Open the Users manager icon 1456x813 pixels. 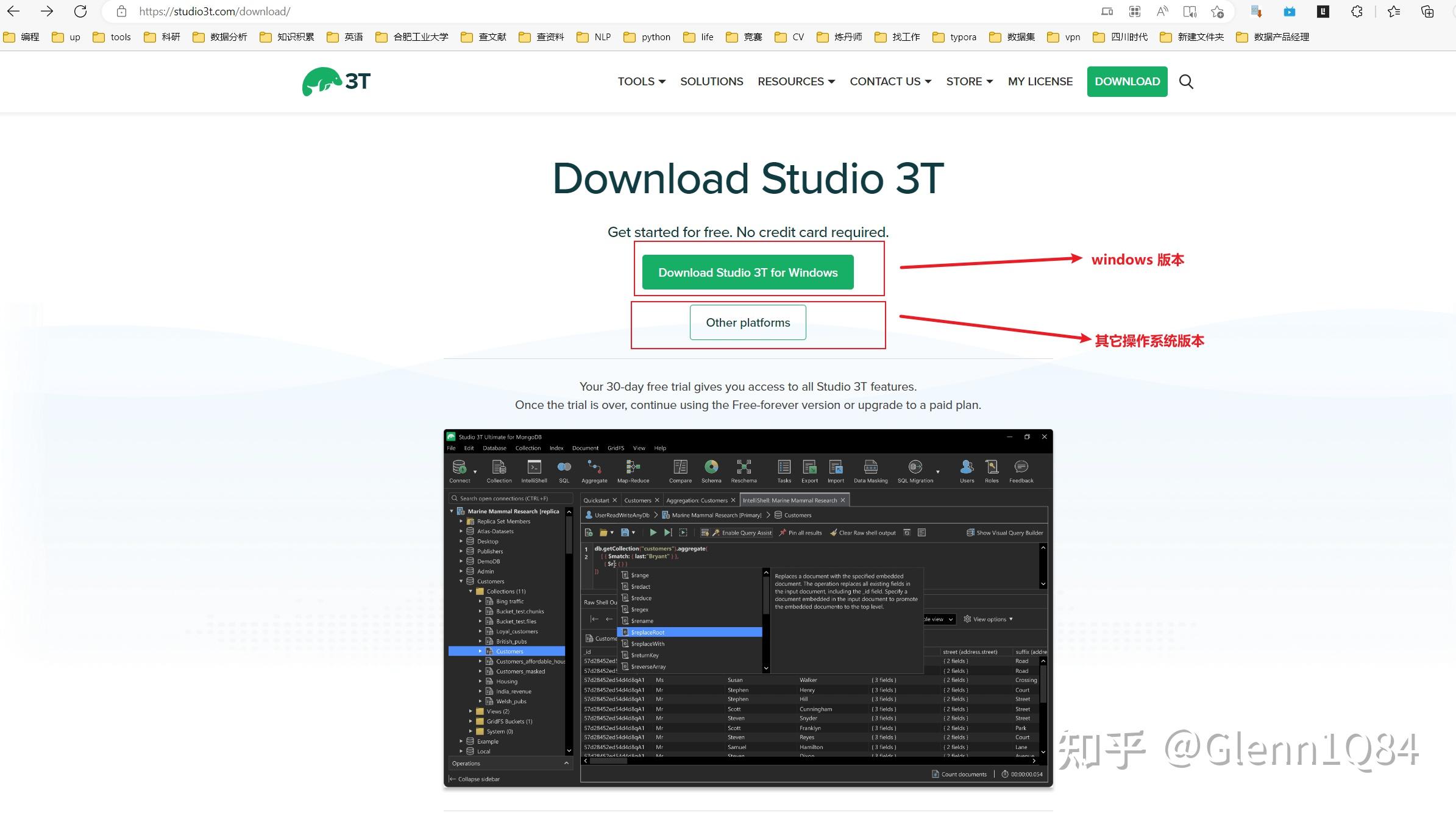967,467
